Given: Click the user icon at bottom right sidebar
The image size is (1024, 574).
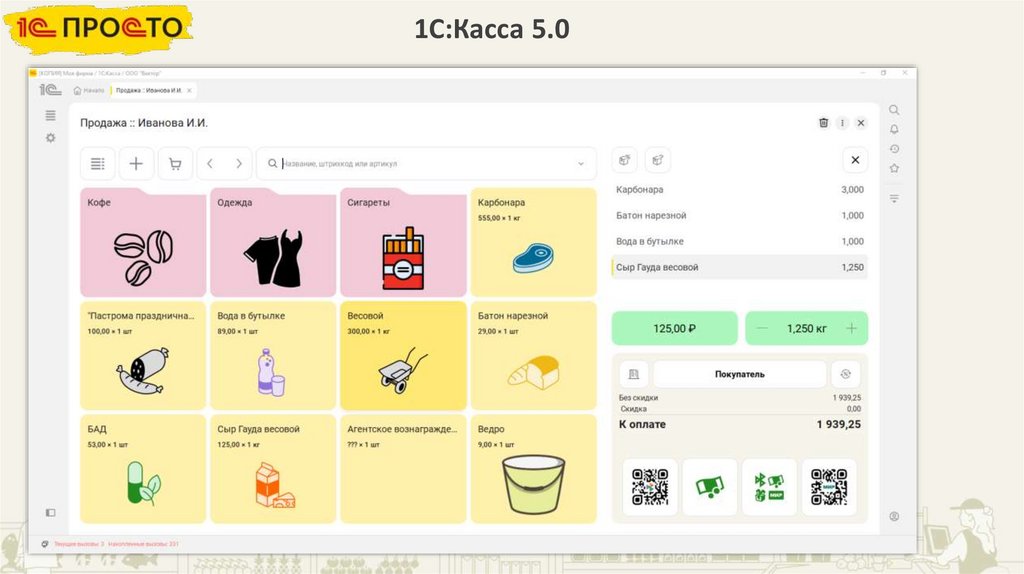Looking at the screenshot, I should point(894,516).
